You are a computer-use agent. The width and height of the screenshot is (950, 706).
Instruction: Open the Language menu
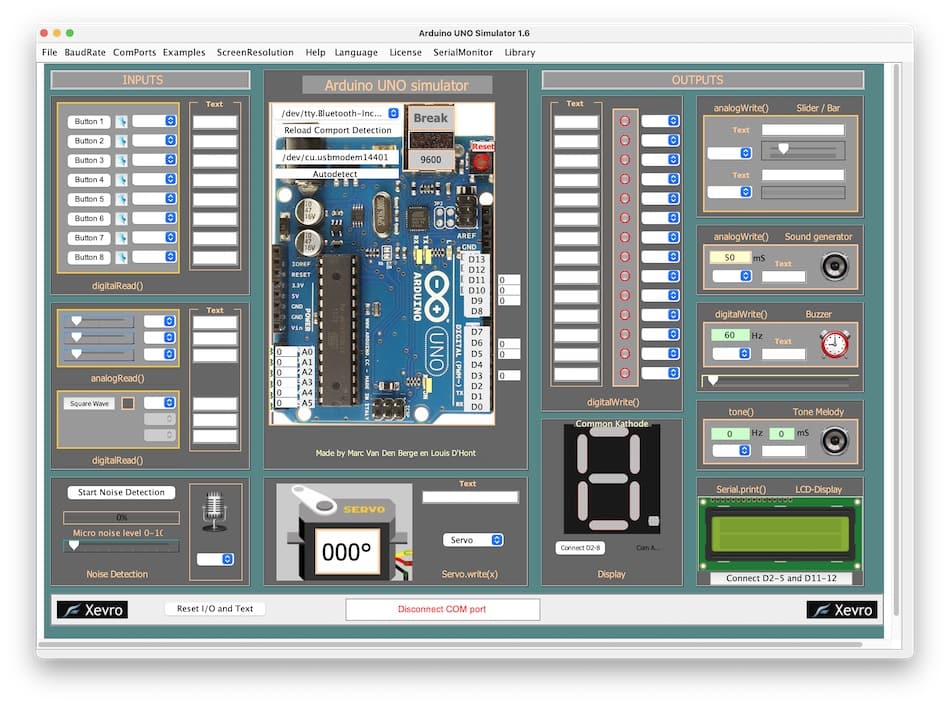356,53
